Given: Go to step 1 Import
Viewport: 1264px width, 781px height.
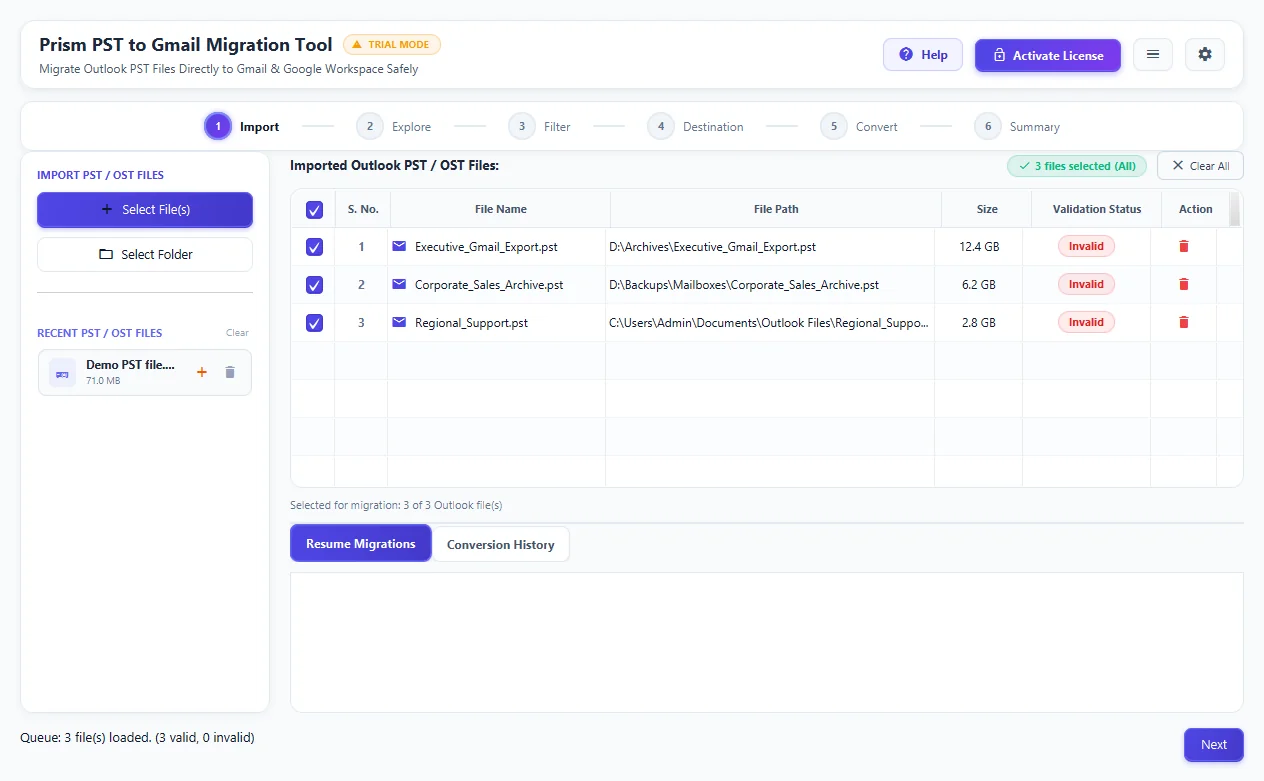Looking at the screenshot, I should coord(242,127).
